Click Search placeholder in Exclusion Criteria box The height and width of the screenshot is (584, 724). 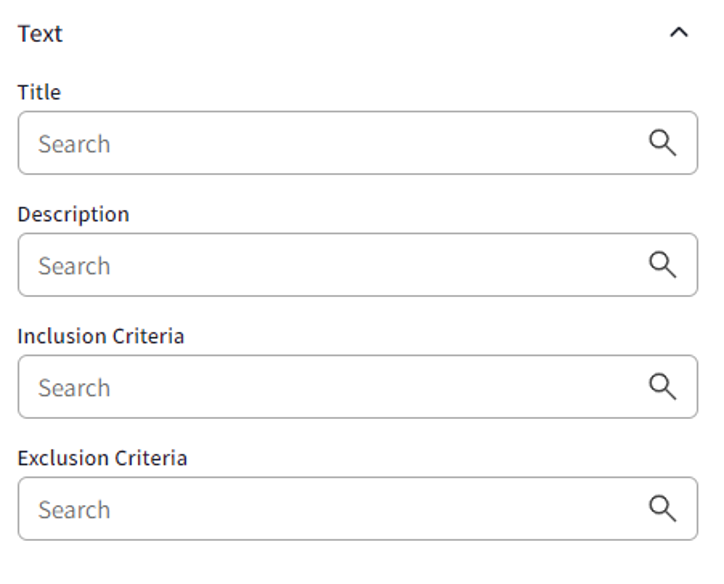[74, 510]
